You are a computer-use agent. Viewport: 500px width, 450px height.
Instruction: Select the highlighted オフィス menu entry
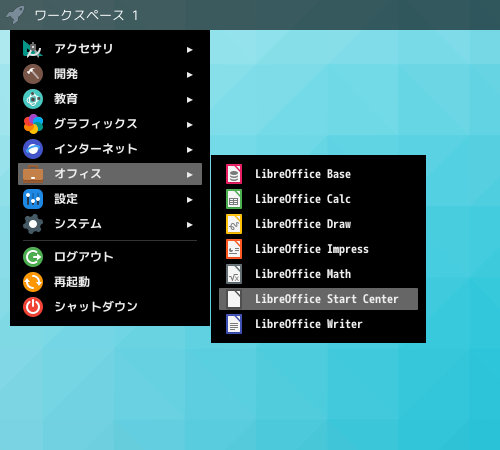[110, 174]
